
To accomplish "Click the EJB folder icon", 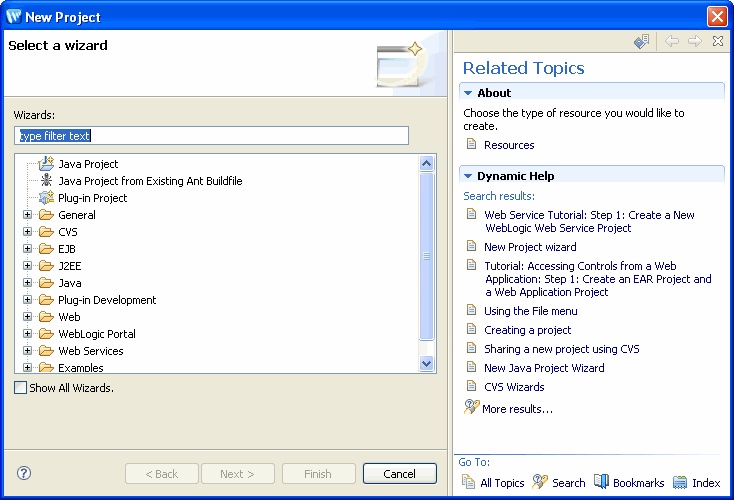I will coord(46,249).
